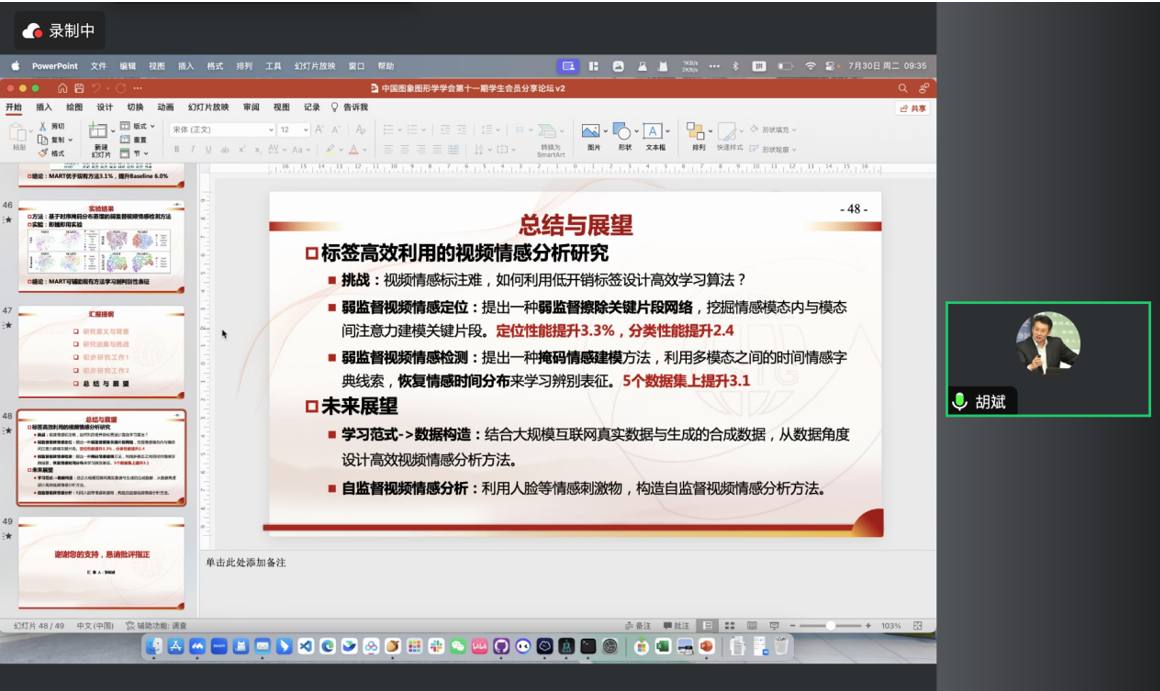This screenshot has height=691, width=1160.
Task: Click the text highlight color swatch
Action: point(330,149)
